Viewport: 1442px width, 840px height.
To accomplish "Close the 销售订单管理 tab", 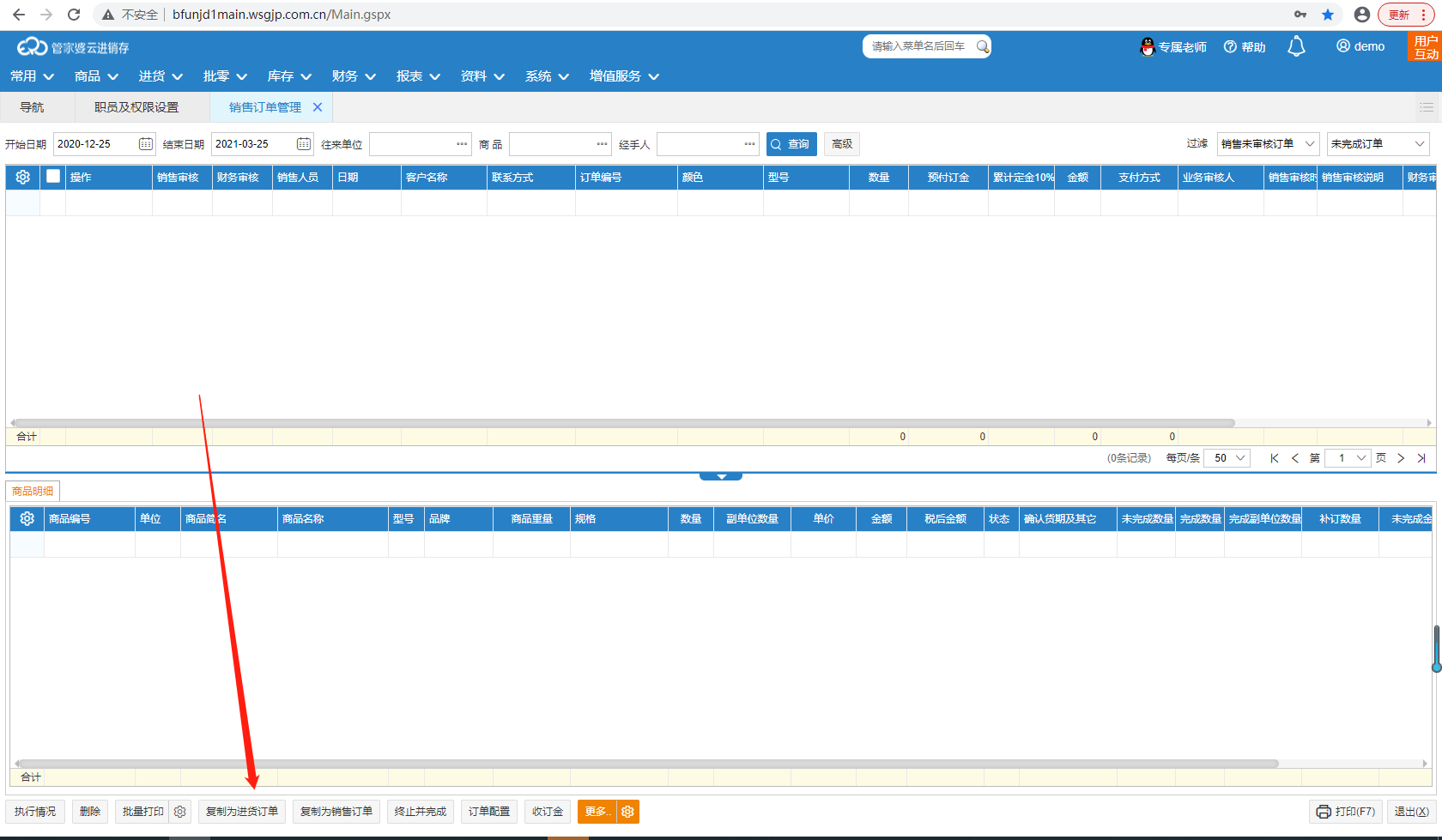I will point(318,107).
